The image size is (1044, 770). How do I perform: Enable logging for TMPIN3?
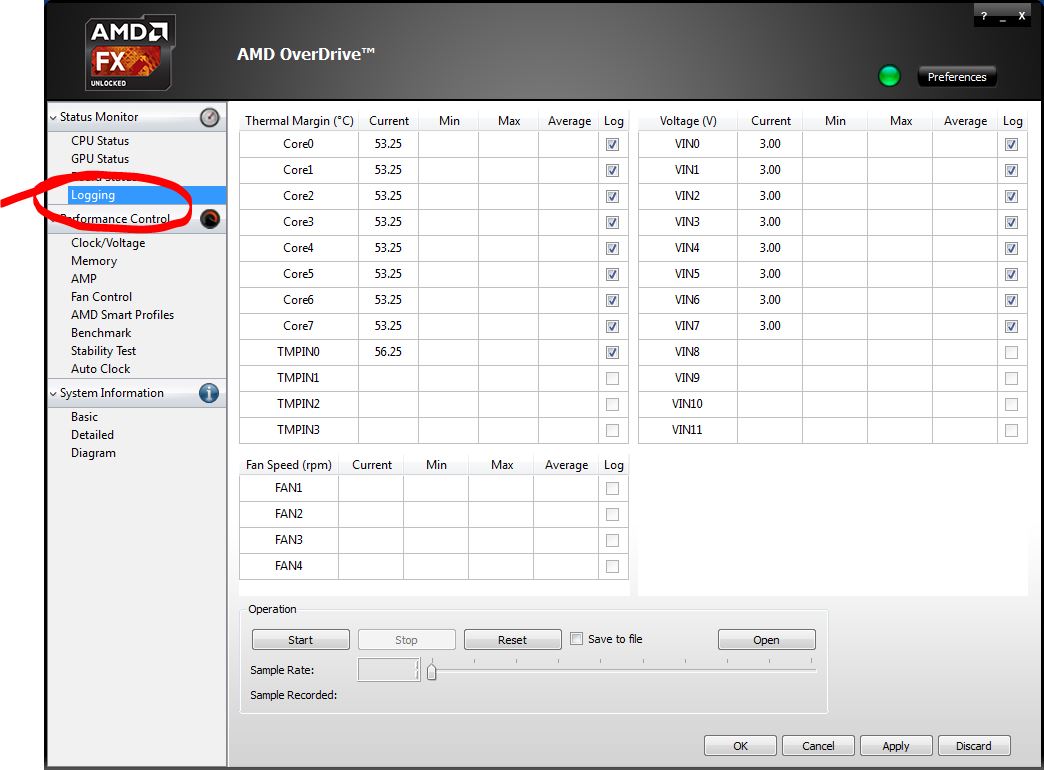pyautogui.click(x=613, y=430)
